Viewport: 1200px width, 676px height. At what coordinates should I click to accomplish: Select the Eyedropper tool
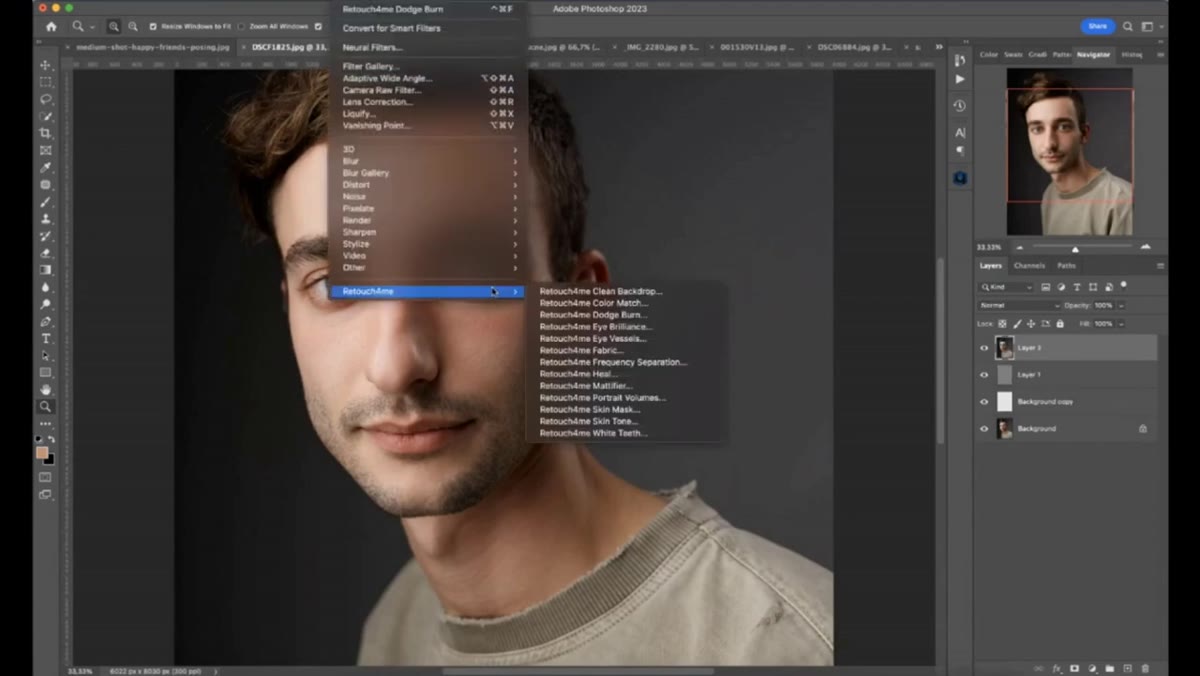tap(46, 167)
